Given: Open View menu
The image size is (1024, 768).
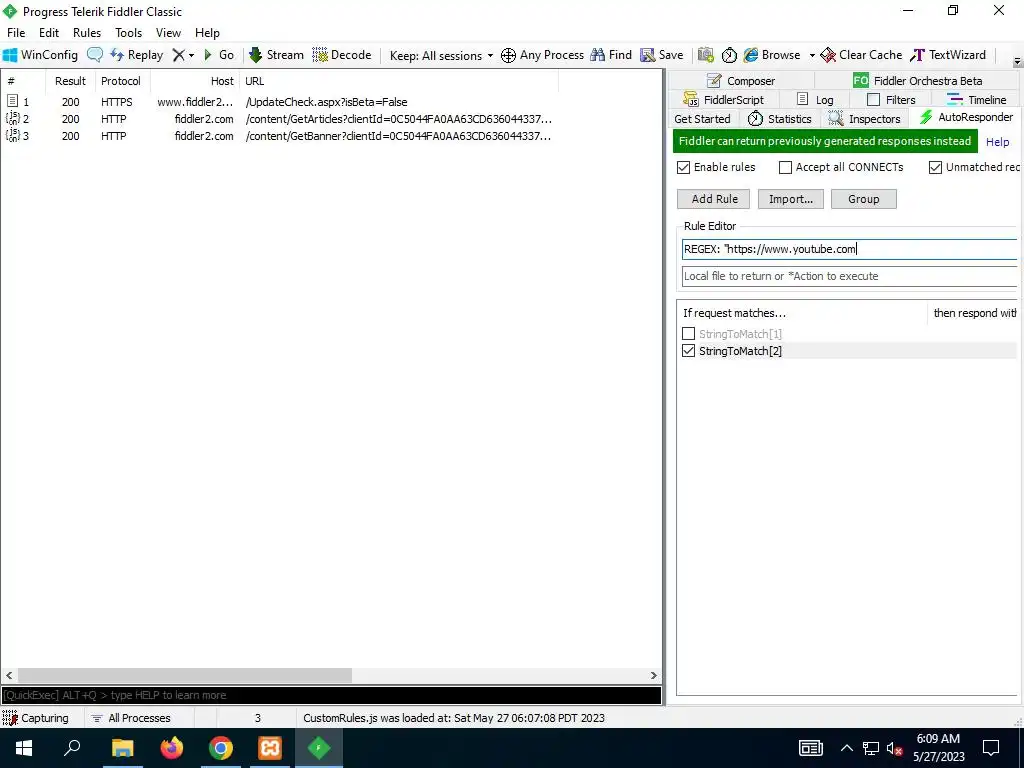Looking at the screenshot, I should [168, 33].
